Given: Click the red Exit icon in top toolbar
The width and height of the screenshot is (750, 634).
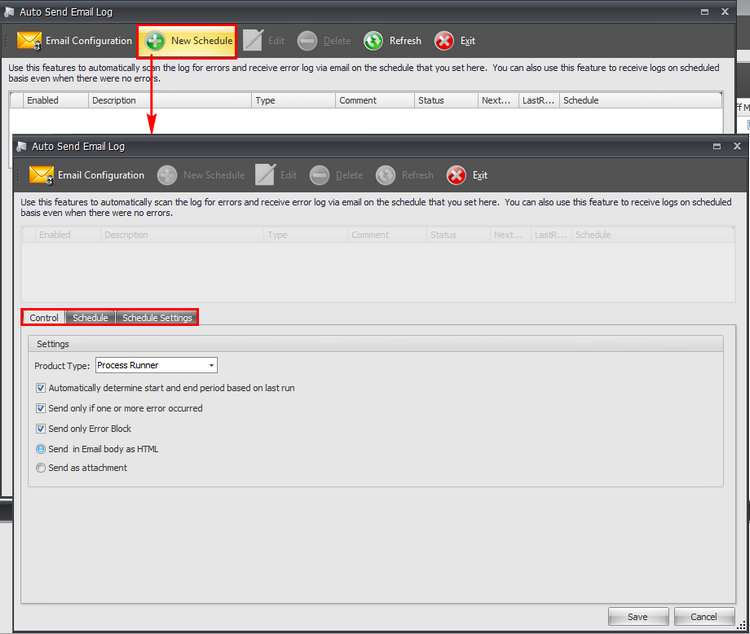Looking at the screenshot, I should [x=444, y=41].
